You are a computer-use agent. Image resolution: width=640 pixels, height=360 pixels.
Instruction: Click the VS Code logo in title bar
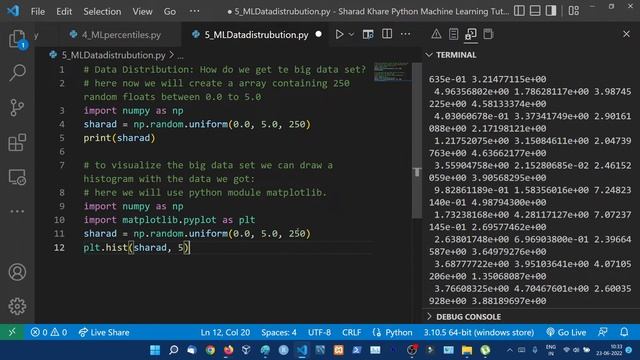13,11
